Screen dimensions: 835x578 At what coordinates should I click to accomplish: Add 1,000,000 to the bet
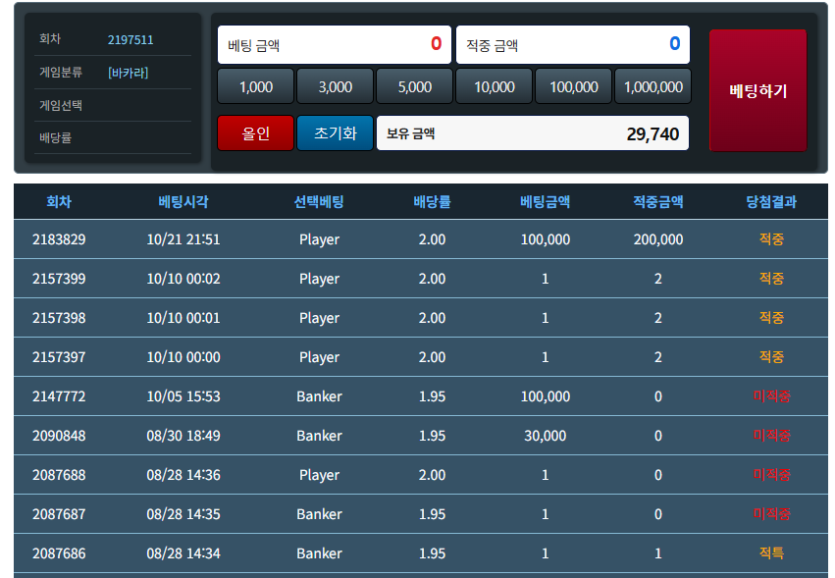[653, 86]
